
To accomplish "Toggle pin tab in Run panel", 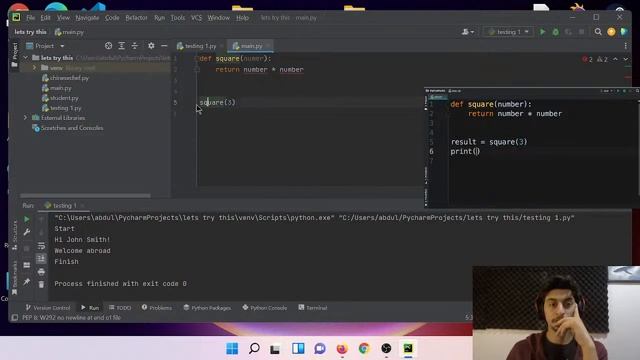I will pyautogui.click(x=27, y=282).
